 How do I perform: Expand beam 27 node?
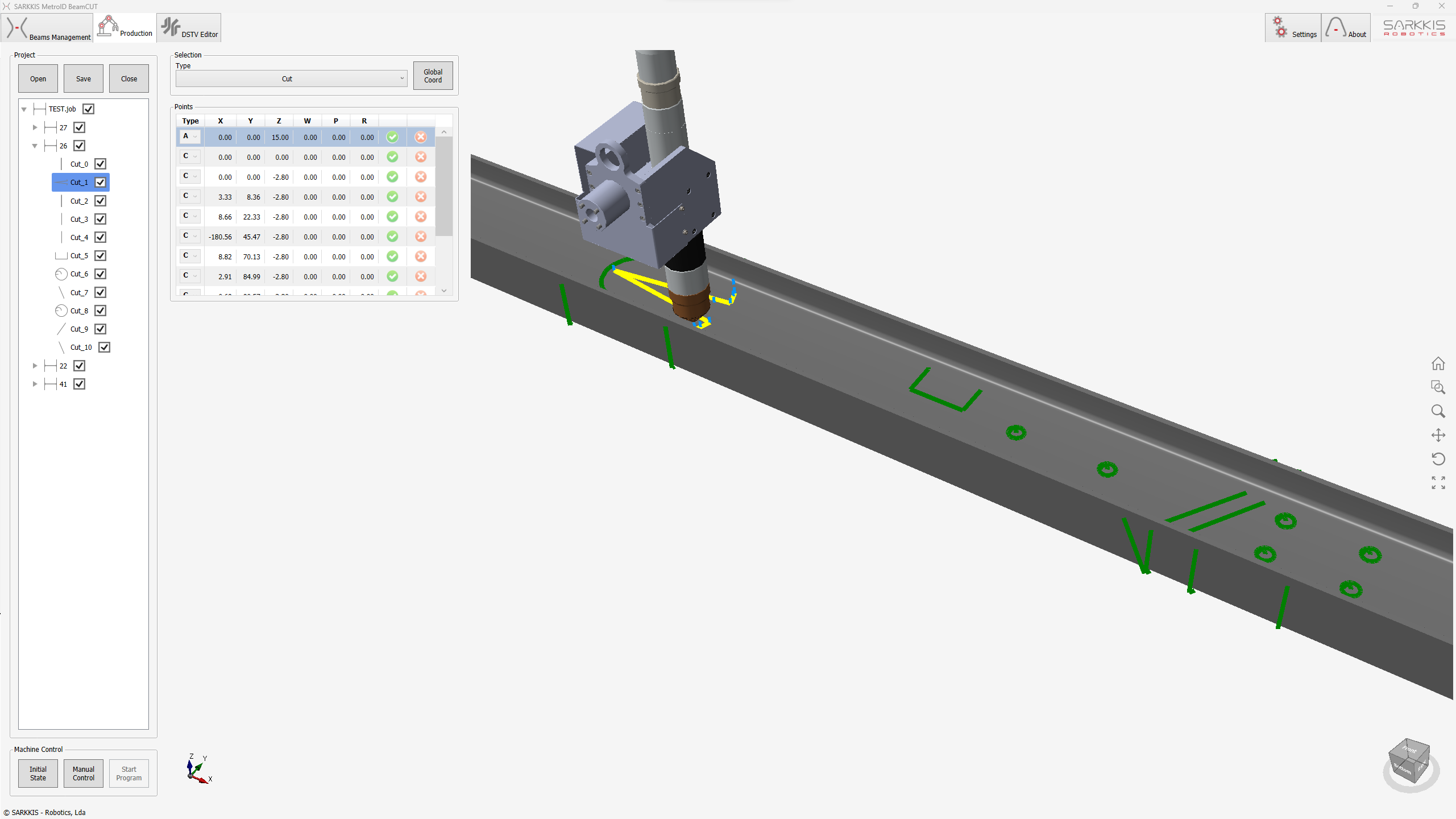click(35, 127)
